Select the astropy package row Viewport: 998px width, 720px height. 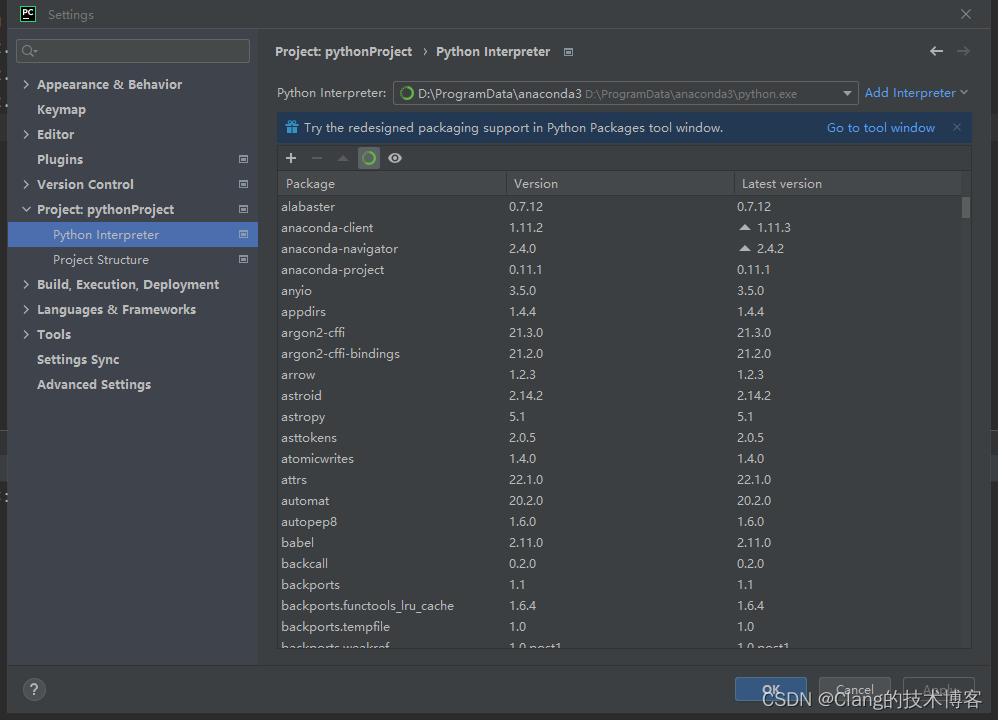pyautogui.click(x=620, y=416)
